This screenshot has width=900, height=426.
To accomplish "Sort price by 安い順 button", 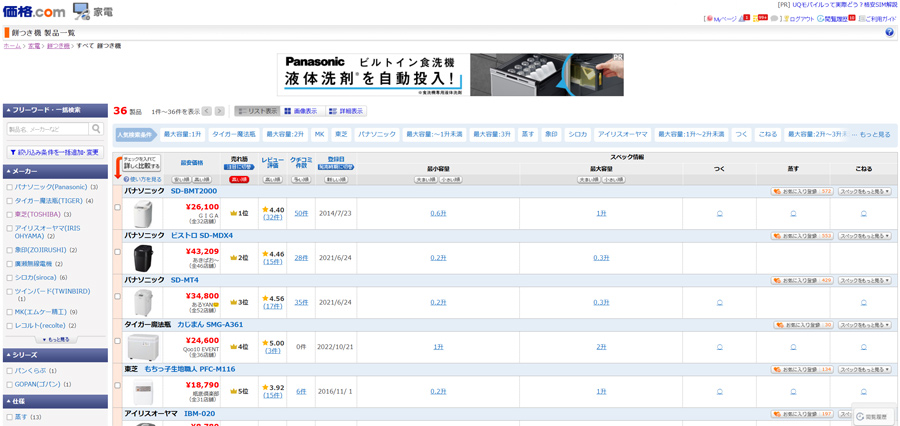I will point(182,180).
